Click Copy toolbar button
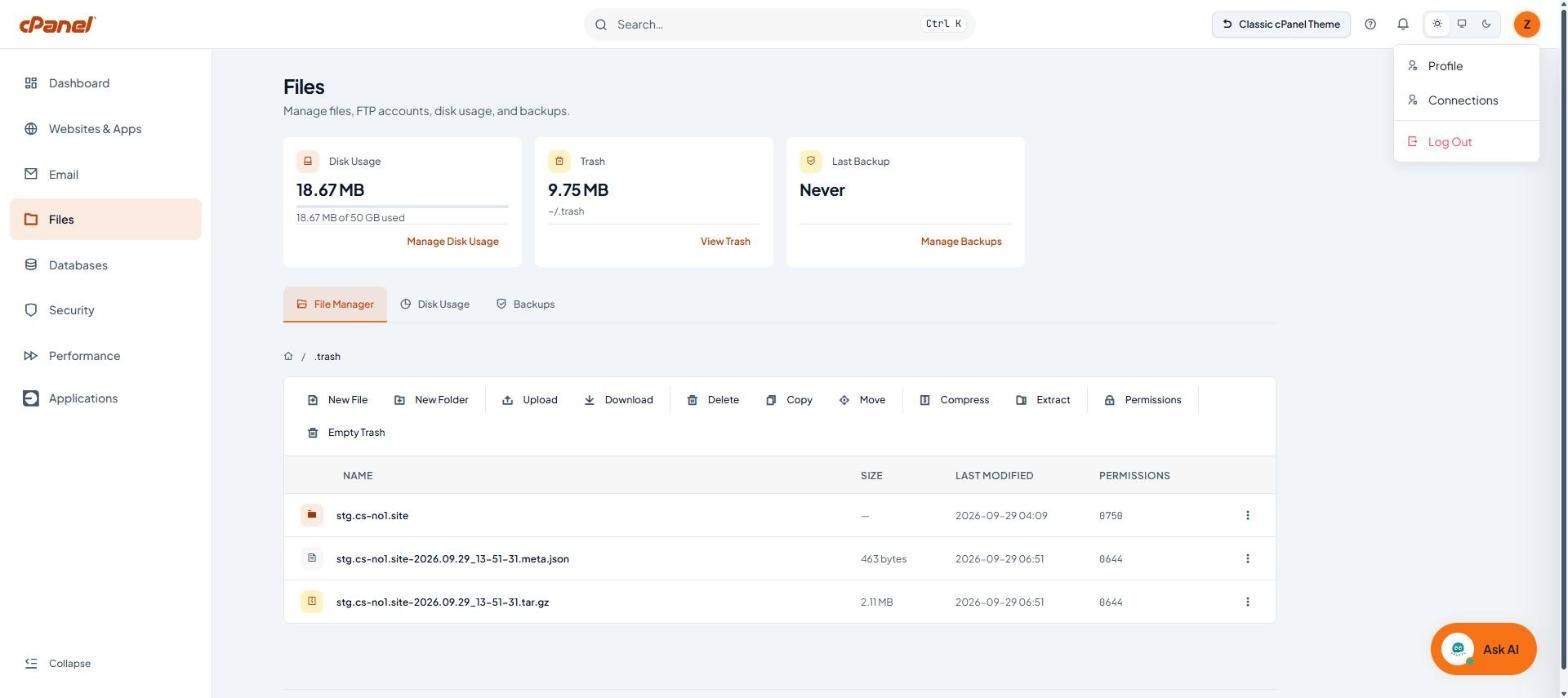The image size is (1568, 698). [789, 400]
